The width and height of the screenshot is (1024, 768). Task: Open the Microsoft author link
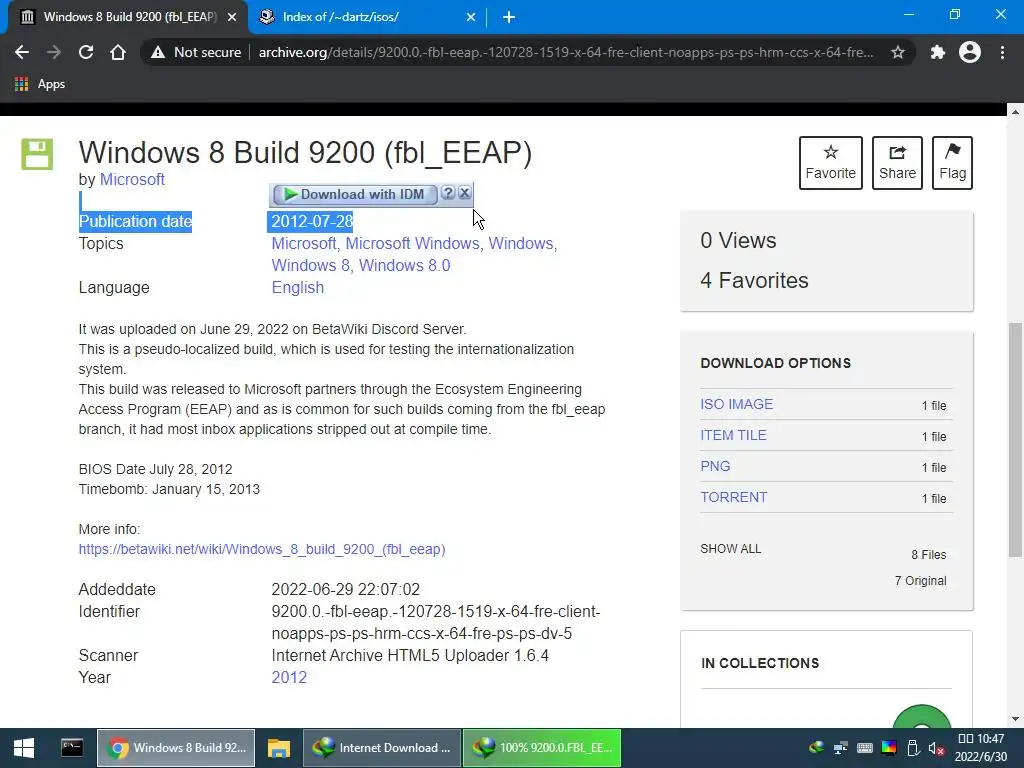coord(132,180)
